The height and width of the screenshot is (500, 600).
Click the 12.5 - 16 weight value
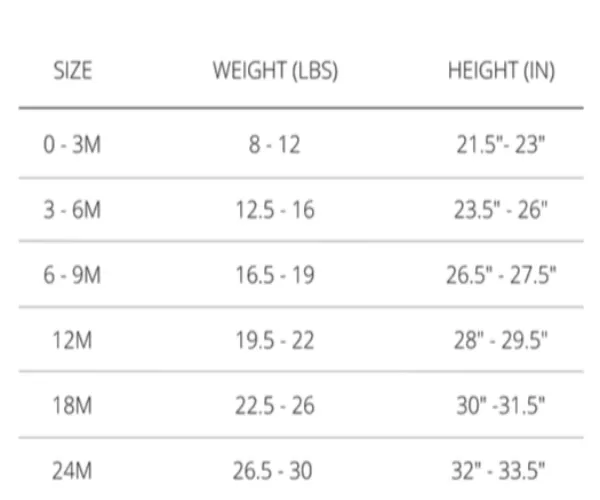275,210
